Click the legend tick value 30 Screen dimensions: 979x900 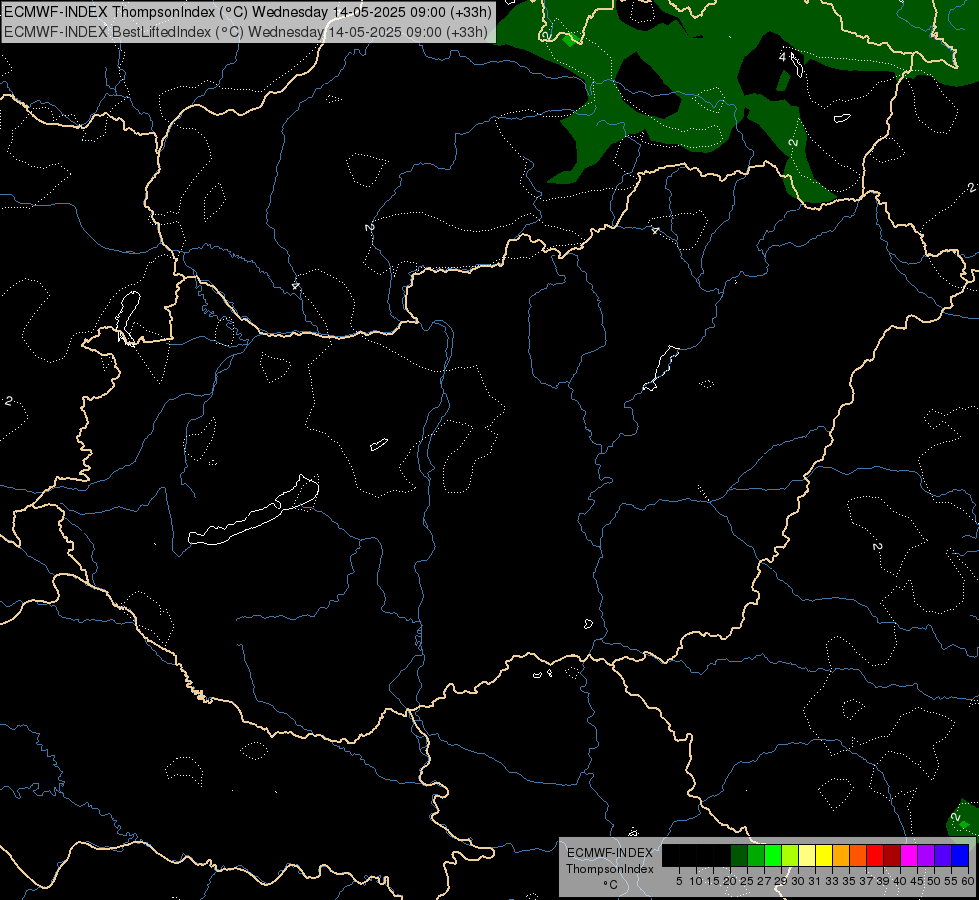point(798,881)
